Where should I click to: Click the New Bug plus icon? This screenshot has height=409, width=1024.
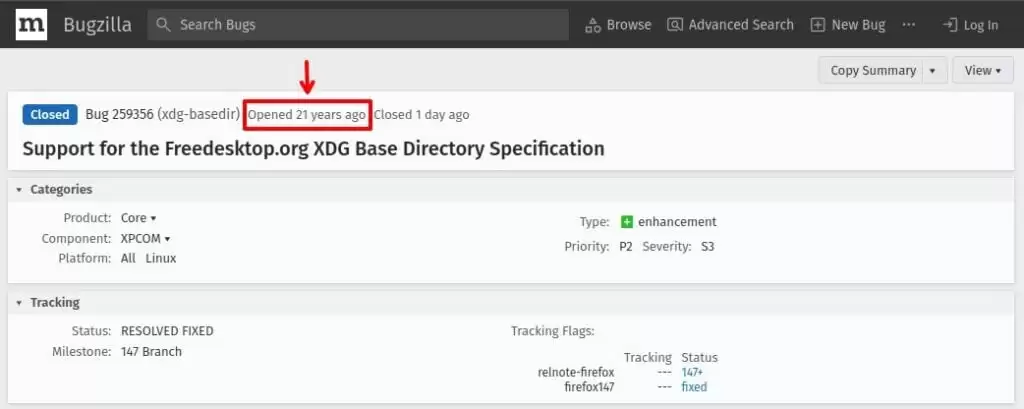(x=818, y=25)
